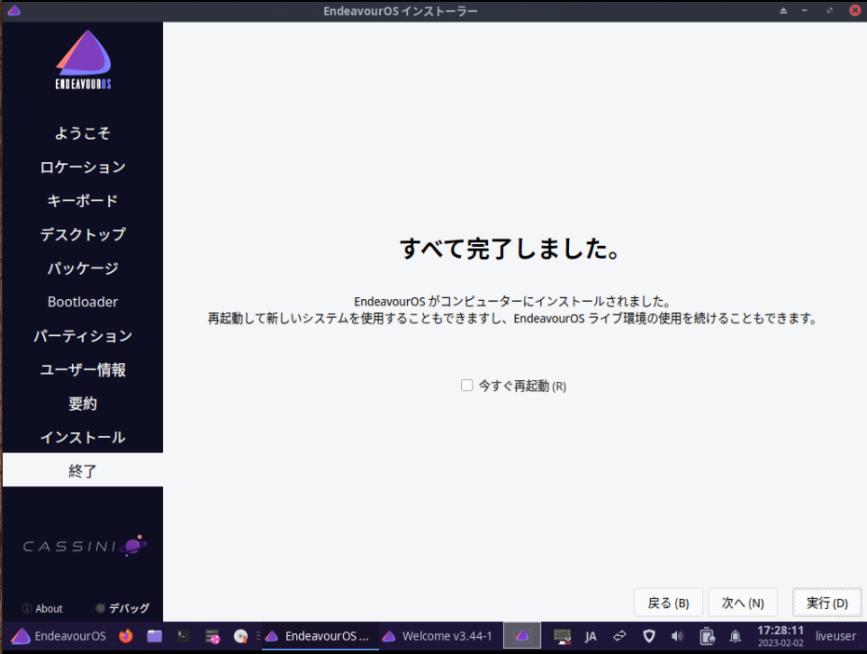
Task: Open the About info link
Action: (x=43, y=608)
